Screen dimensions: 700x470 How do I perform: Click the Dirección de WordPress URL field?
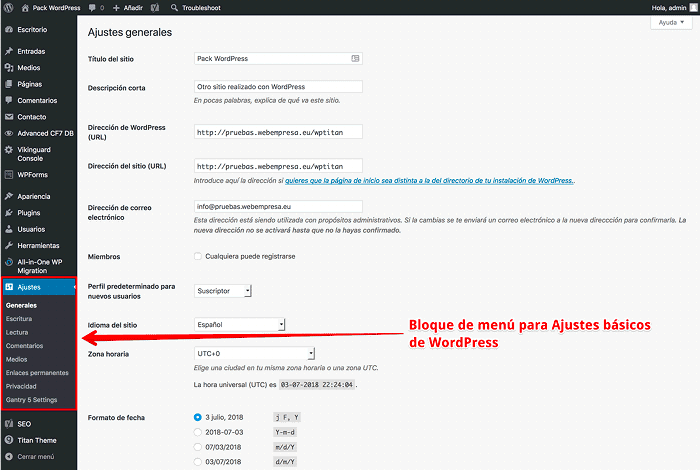coord(278,132)
